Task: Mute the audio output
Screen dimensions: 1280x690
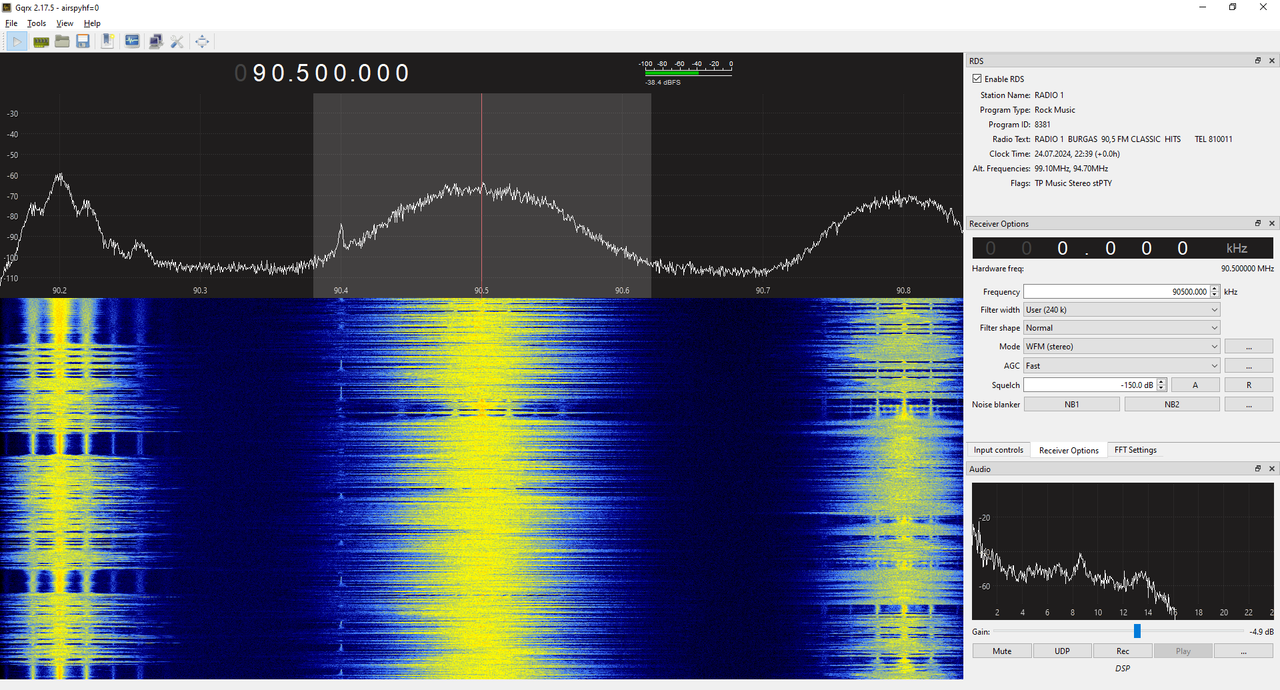Action: pos(1001,651)
